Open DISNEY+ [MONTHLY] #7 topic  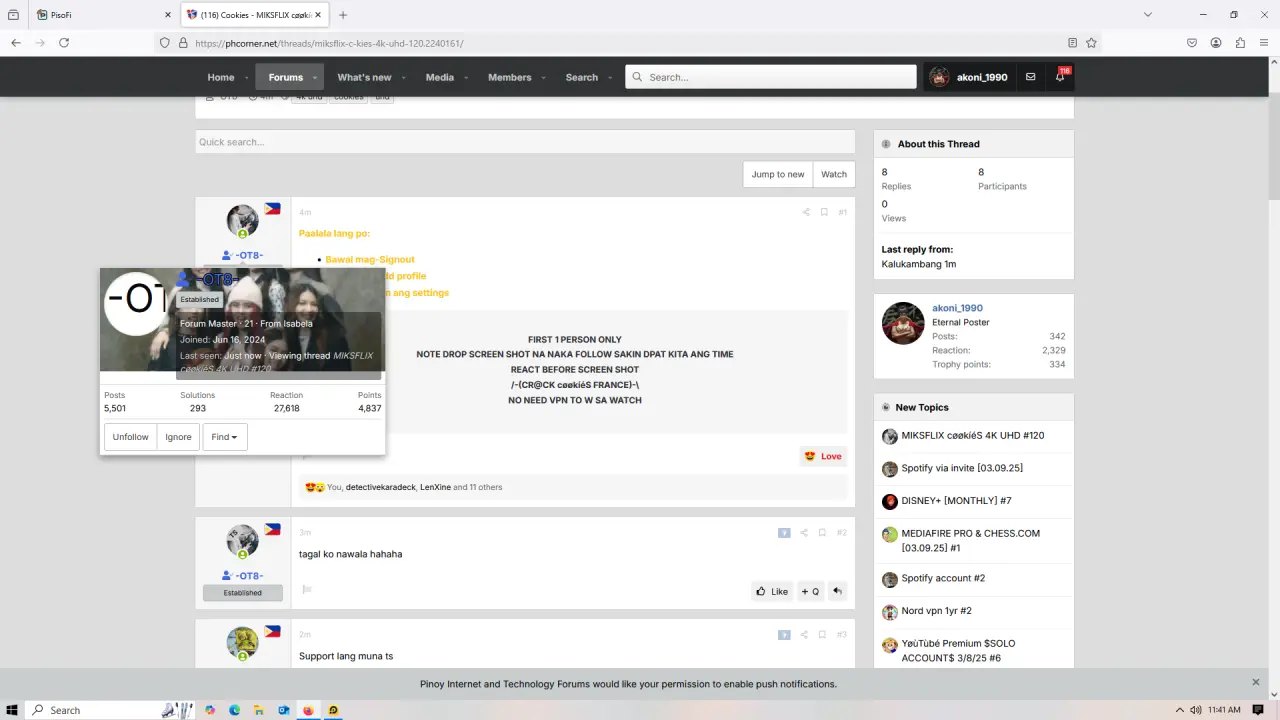[956, 500]
